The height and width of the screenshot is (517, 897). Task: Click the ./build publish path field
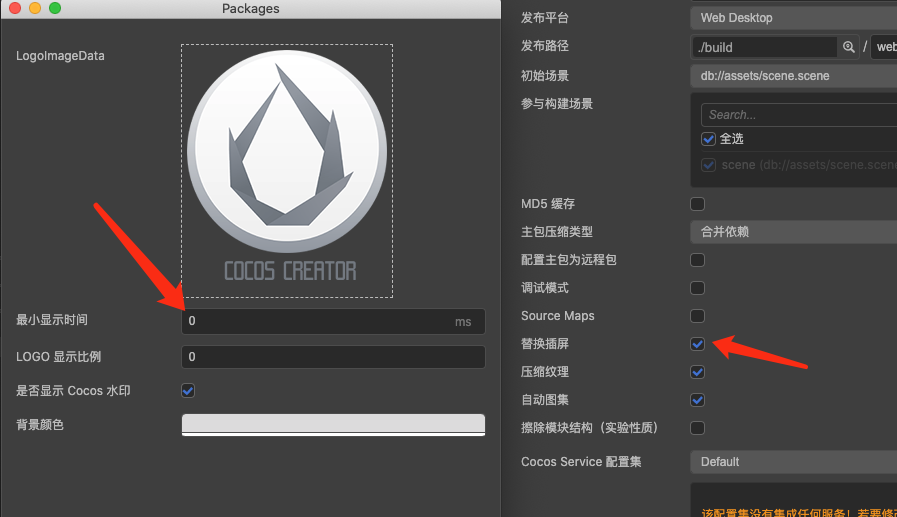coord(764,47)
